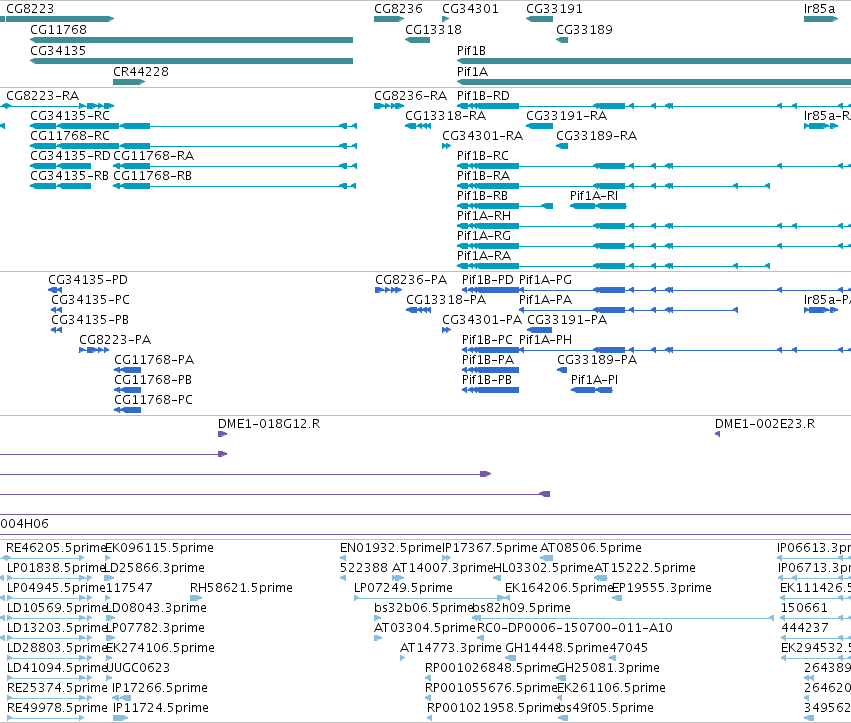Open protein CG11768-PB label
Image resolution: width=851 pixels, height=723 pixels.
pyautogui.click(x=153, y=380)
